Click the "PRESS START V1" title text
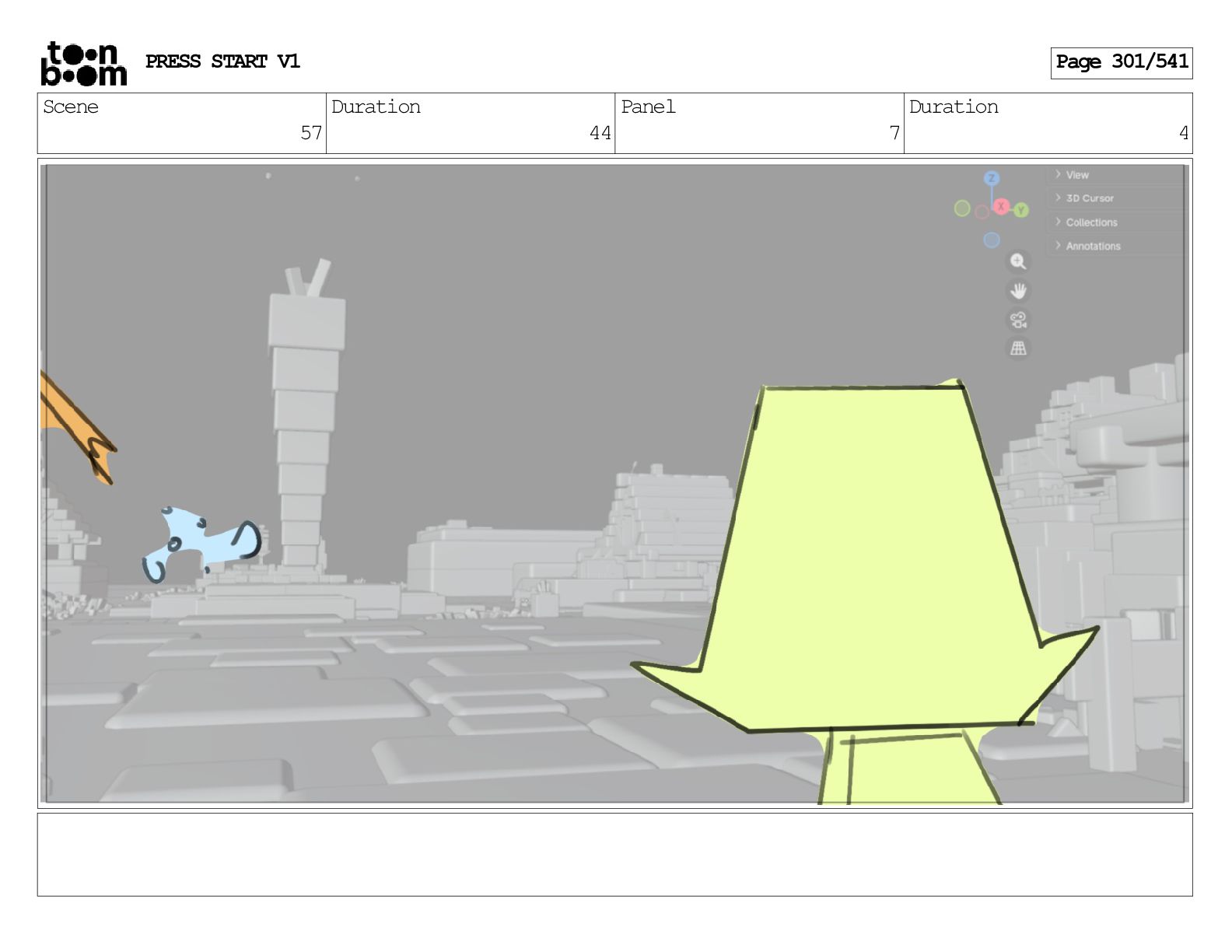 pyautogui.click(x=222, y=61)
